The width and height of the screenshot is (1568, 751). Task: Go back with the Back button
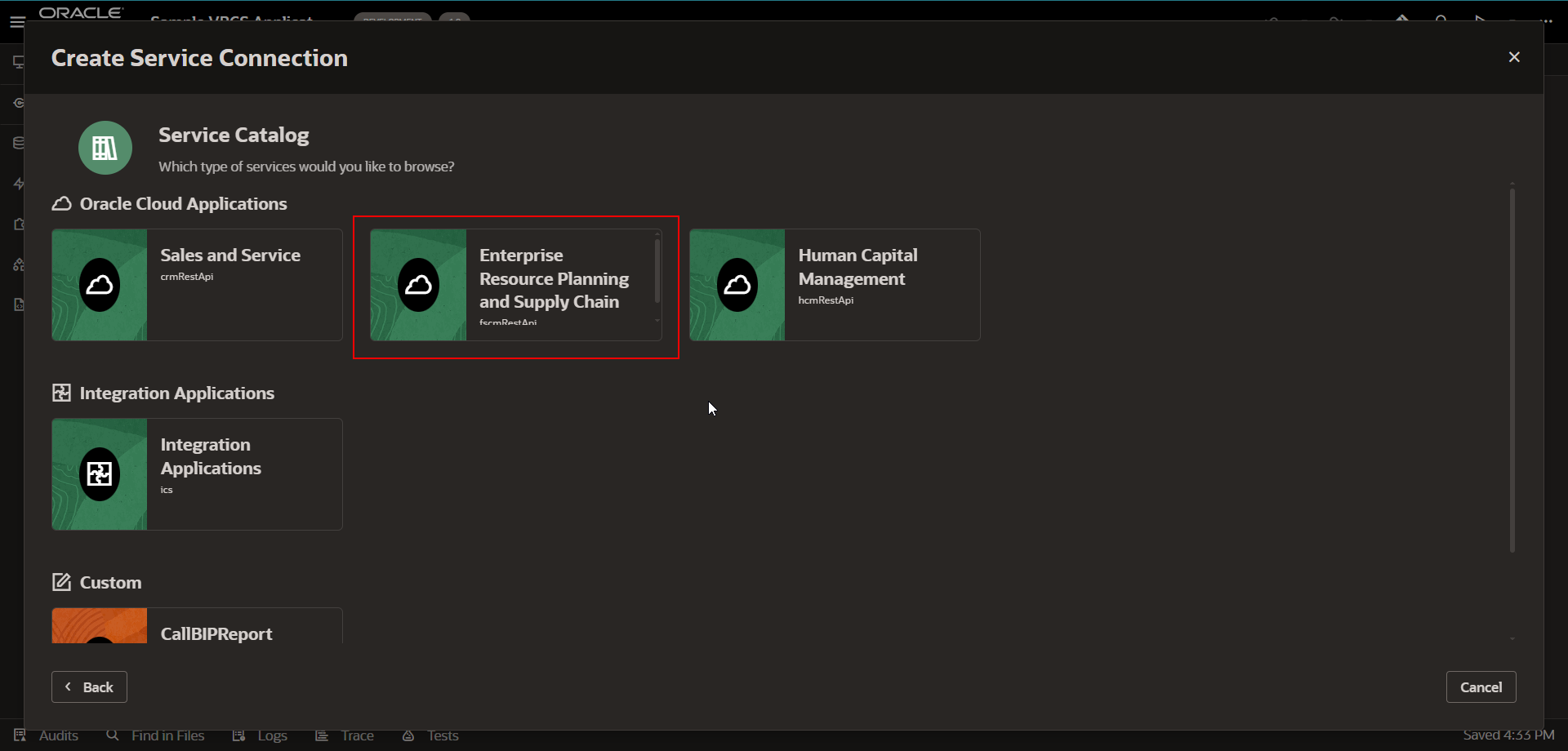pyautogui.click(x=89, y=687)
